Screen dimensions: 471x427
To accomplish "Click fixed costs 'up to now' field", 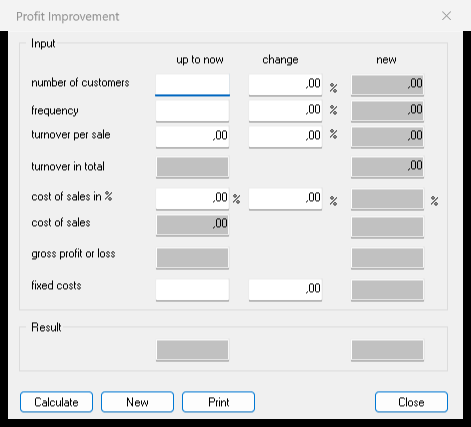I will (x=192, y=290).
